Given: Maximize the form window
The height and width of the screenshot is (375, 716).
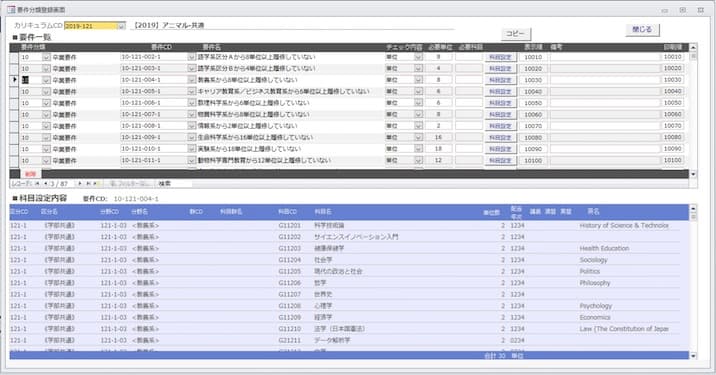Looking at the screenshot, I should [683, 10].
